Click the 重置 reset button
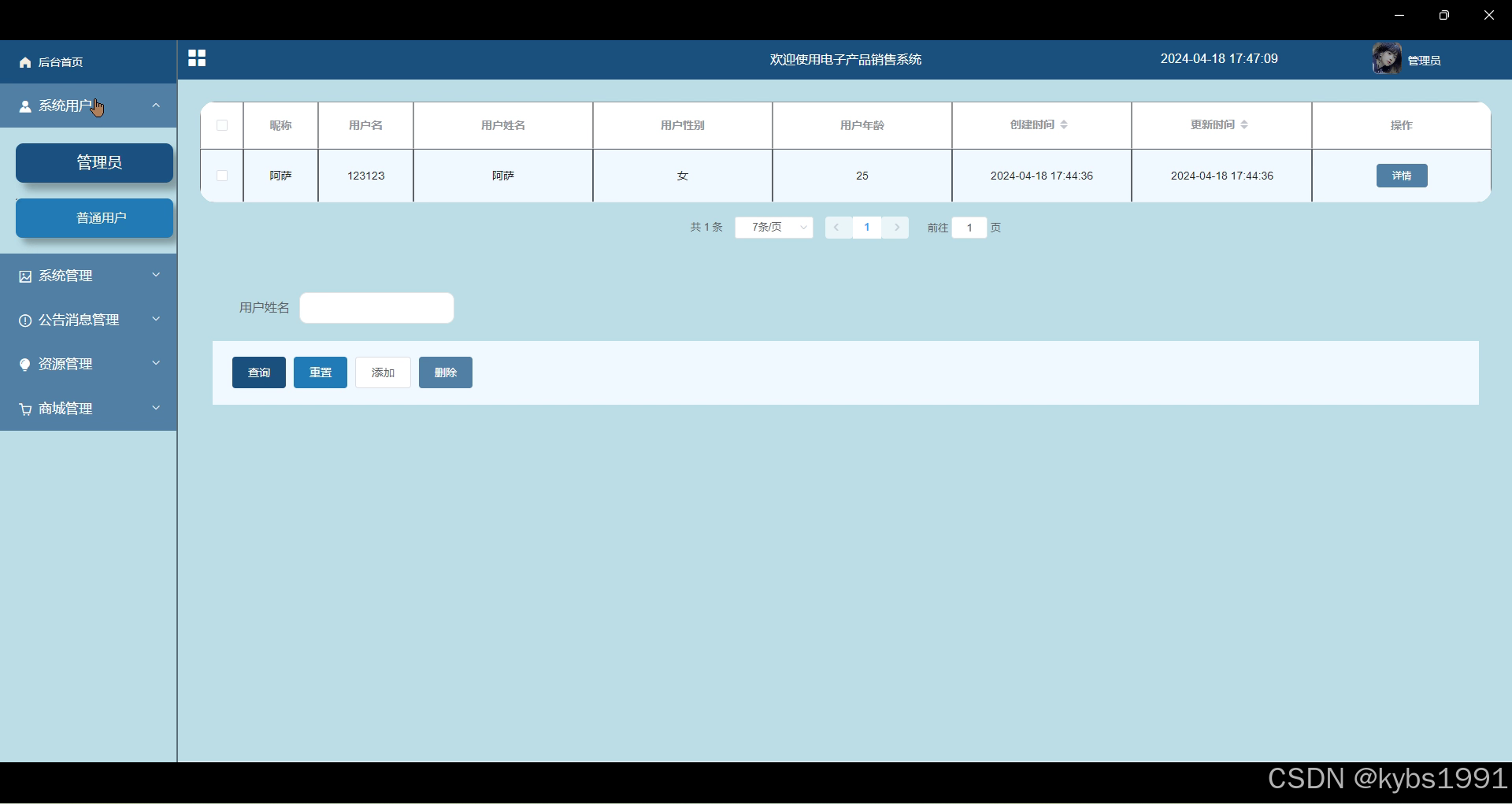Image resolution: width=1512 pixels, height=804 pixels. (x=321, y=372)
